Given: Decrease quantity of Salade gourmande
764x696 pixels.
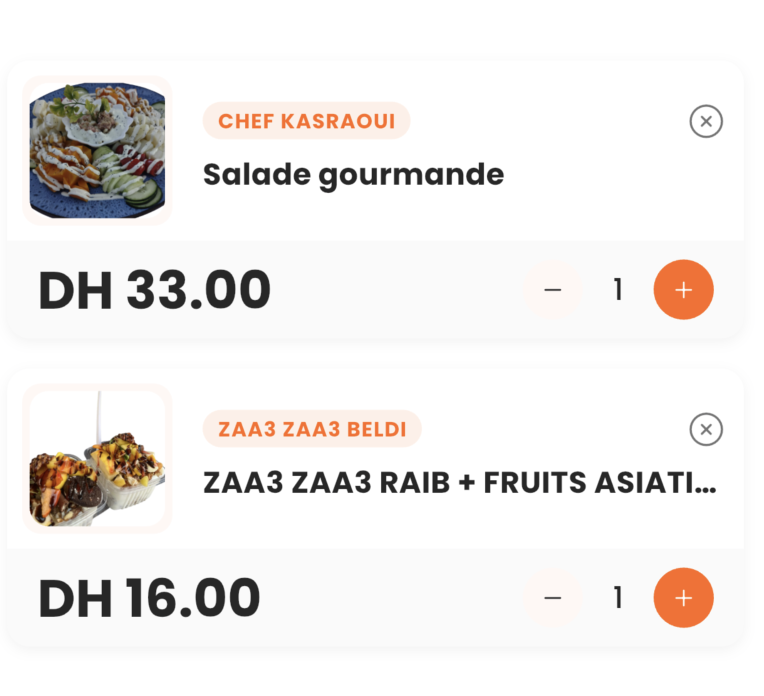Looking at the screenshot, I should [553, 290].
